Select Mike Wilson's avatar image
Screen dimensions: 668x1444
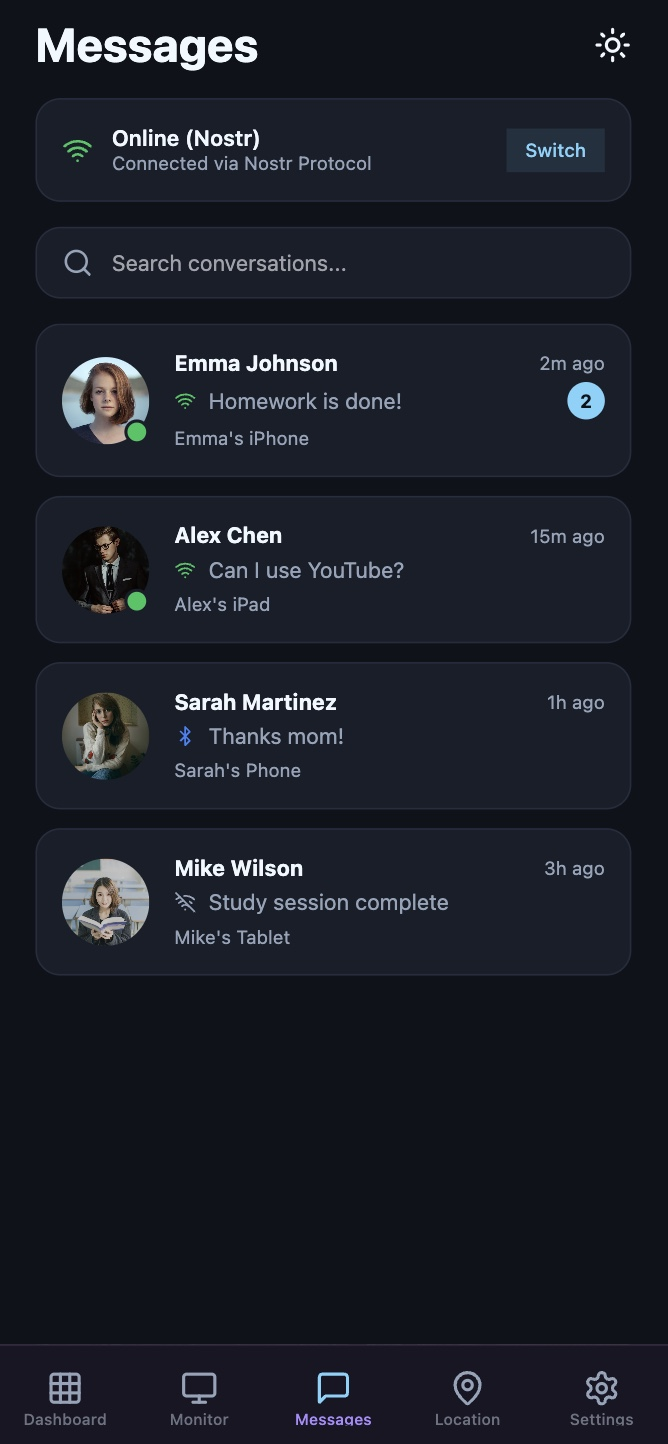tap(106, 901)
